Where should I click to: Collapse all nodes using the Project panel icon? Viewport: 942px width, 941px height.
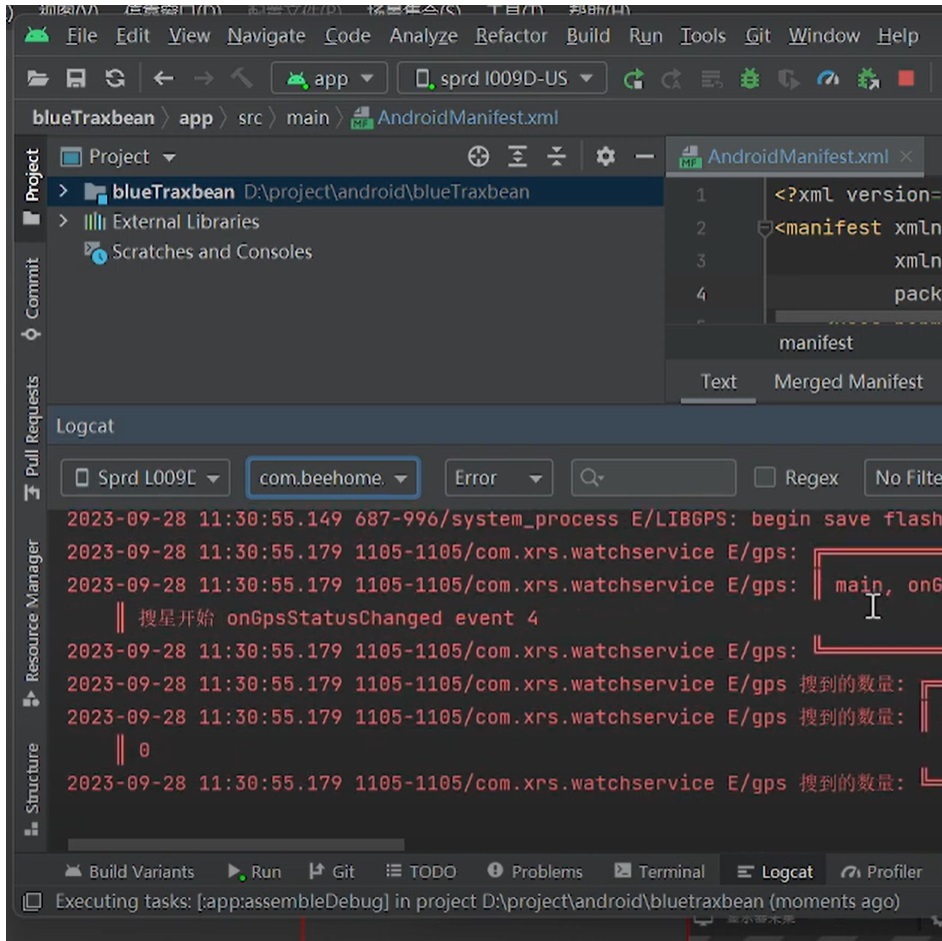pos(558,157)
